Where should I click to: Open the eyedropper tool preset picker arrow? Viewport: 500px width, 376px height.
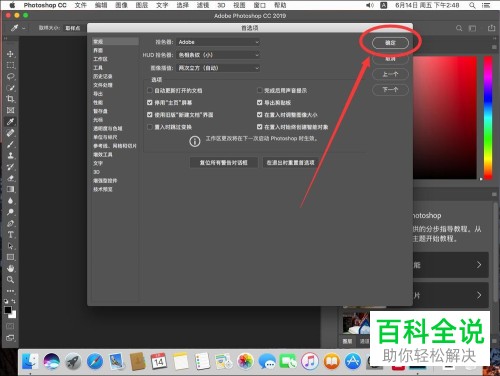(x=24, y=29)
